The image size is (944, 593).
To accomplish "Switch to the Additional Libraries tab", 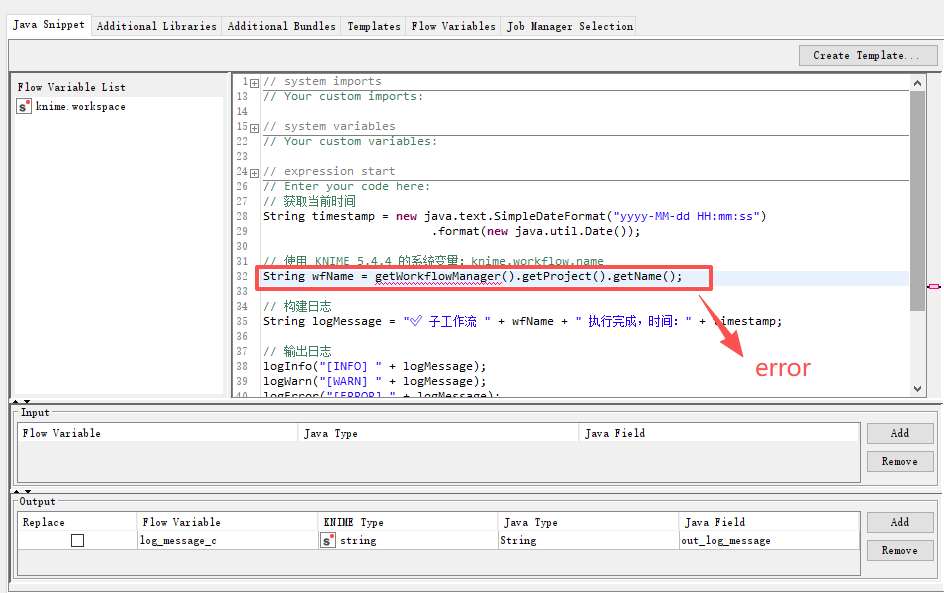I will (156, 26).
